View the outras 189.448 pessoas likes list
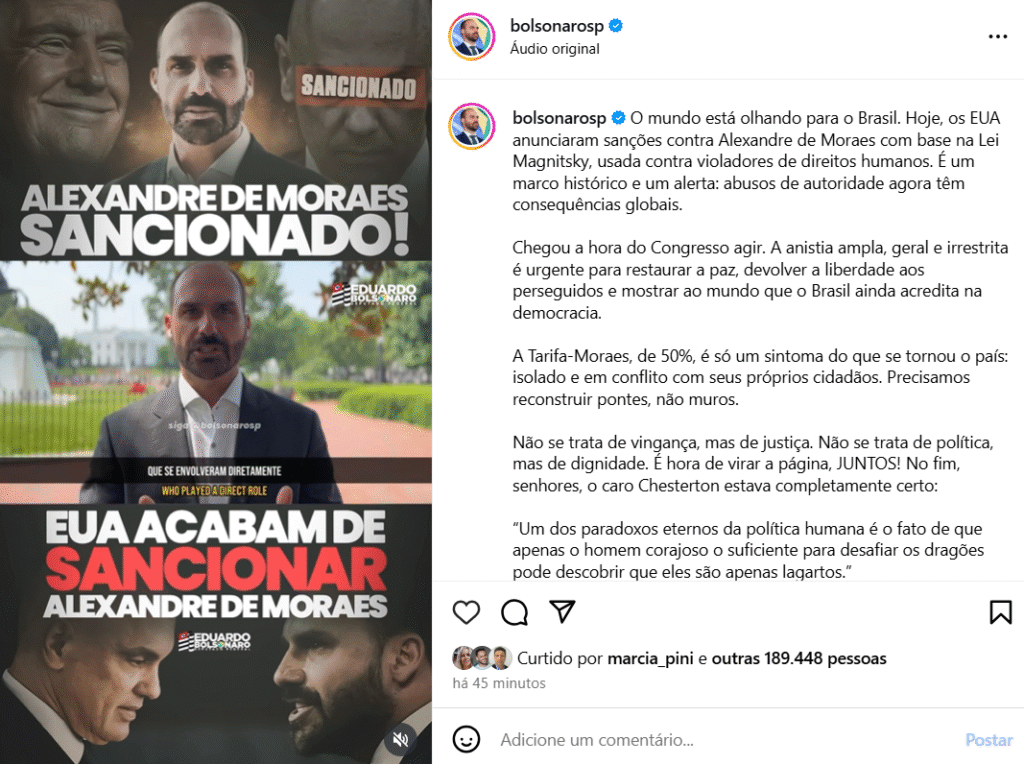The width and height of the screenshot is (1024, 764). click(799, 658)
